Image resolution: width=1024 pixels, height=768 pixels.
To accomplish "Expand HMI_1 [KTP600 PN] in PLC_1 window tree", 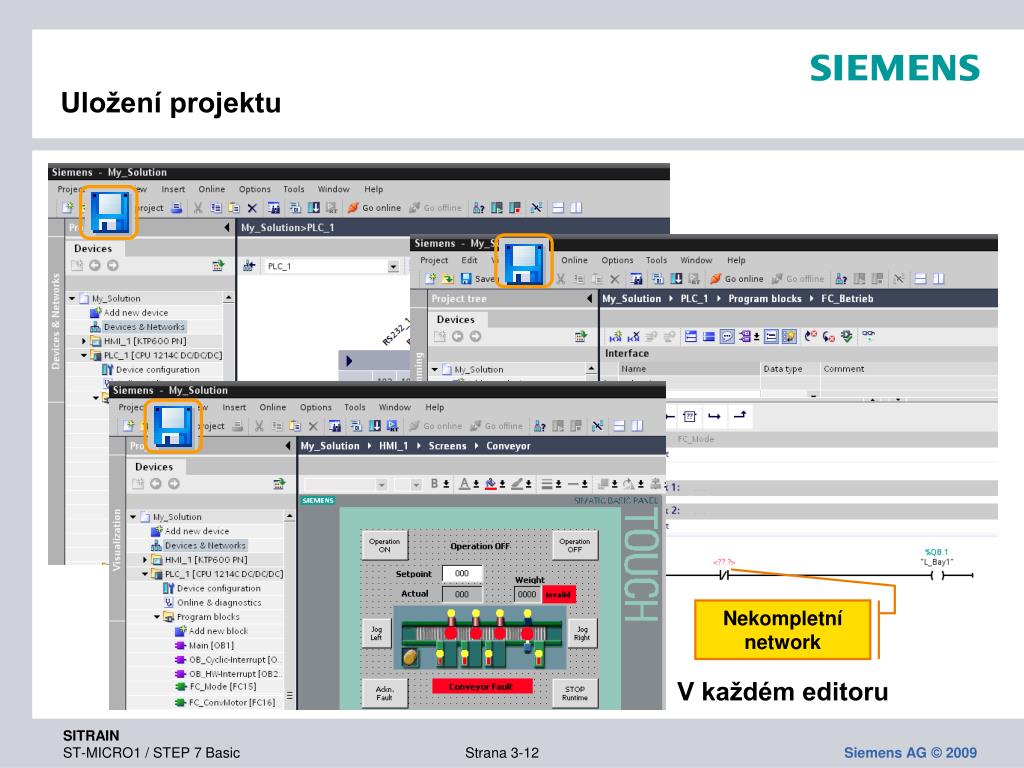I will pos(84,341).
